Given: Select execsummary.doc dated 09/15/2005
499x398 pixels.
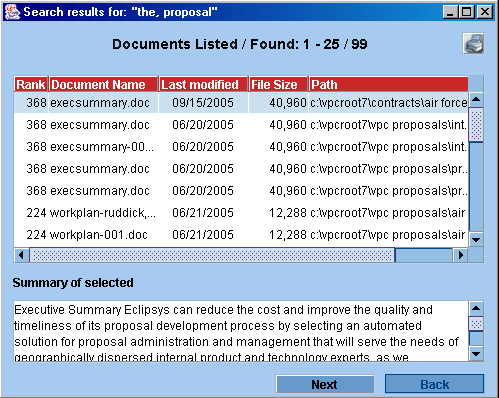Looking at the screenshot, I should [241, 103].
